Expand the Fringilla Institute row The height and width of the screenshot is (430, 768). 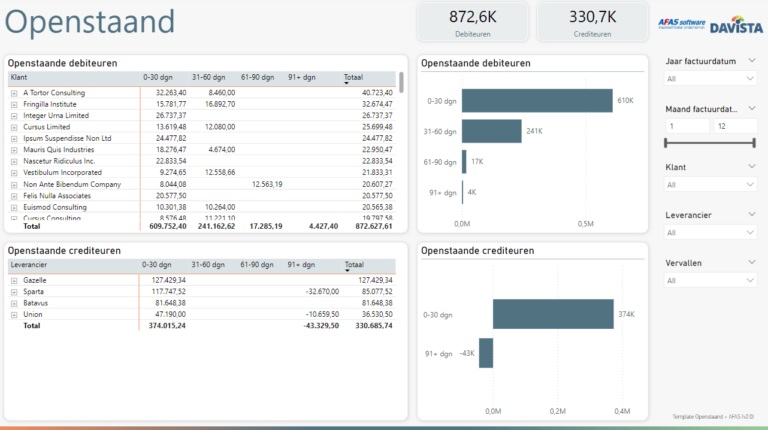click(14, 104)
